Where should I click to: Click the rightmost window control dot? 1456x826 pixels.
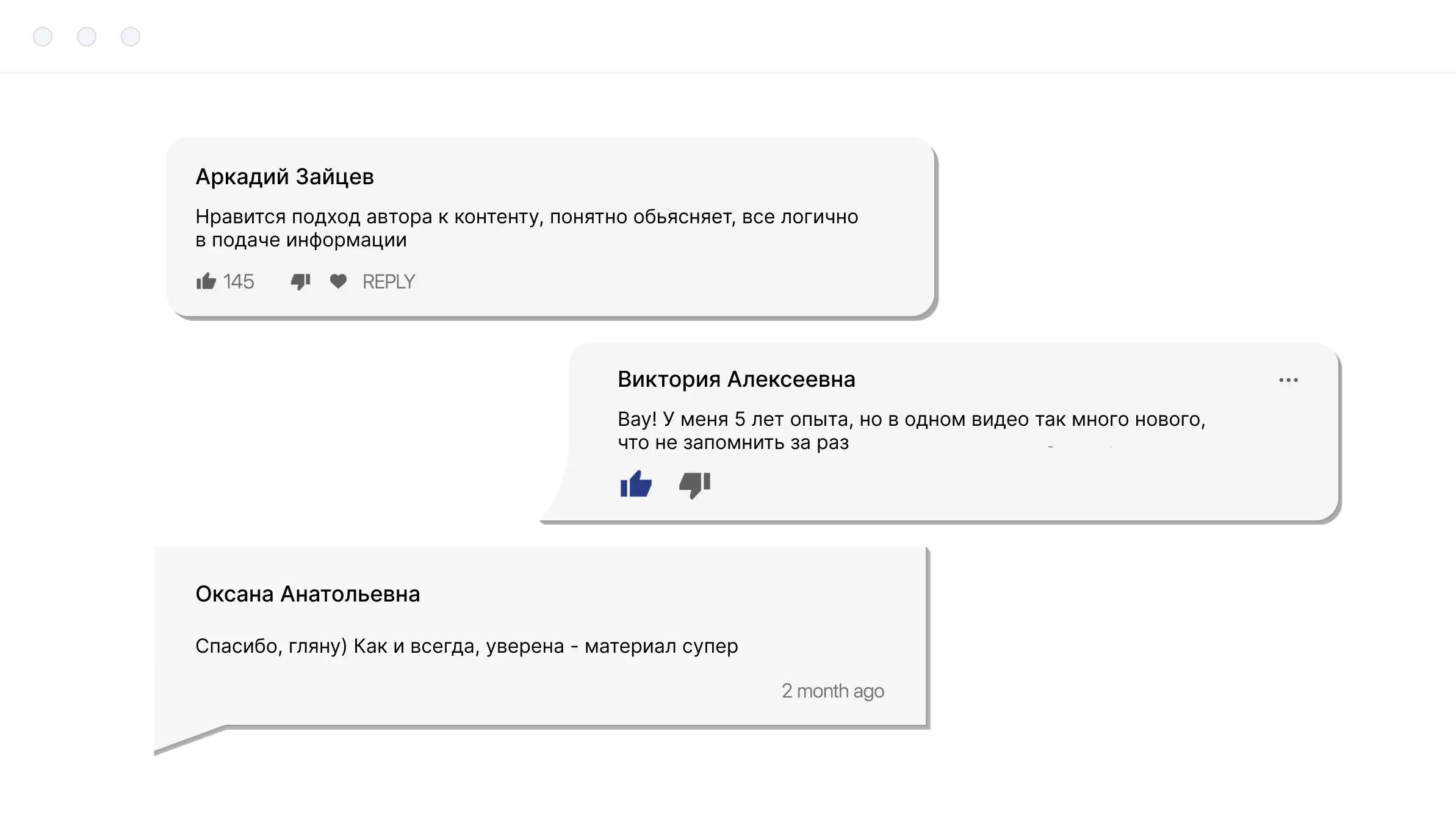(131, 37)
